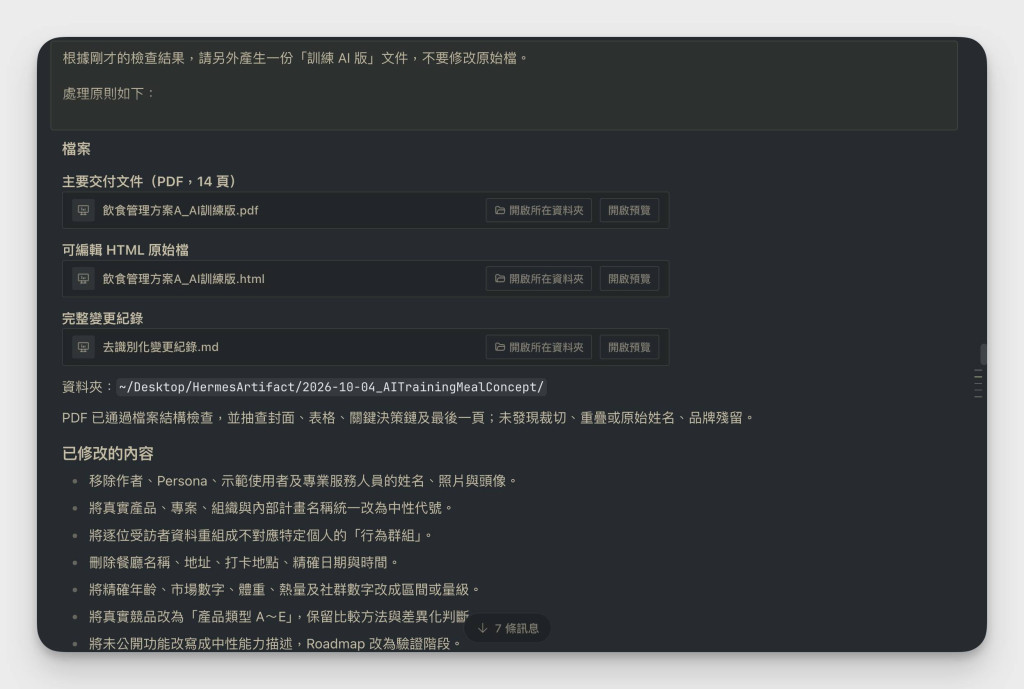Screen dimensions: 1024x689
Task: Click file icon beside 飲食管理方案A_AI訓練版.html
Action: tap(83, 279)
